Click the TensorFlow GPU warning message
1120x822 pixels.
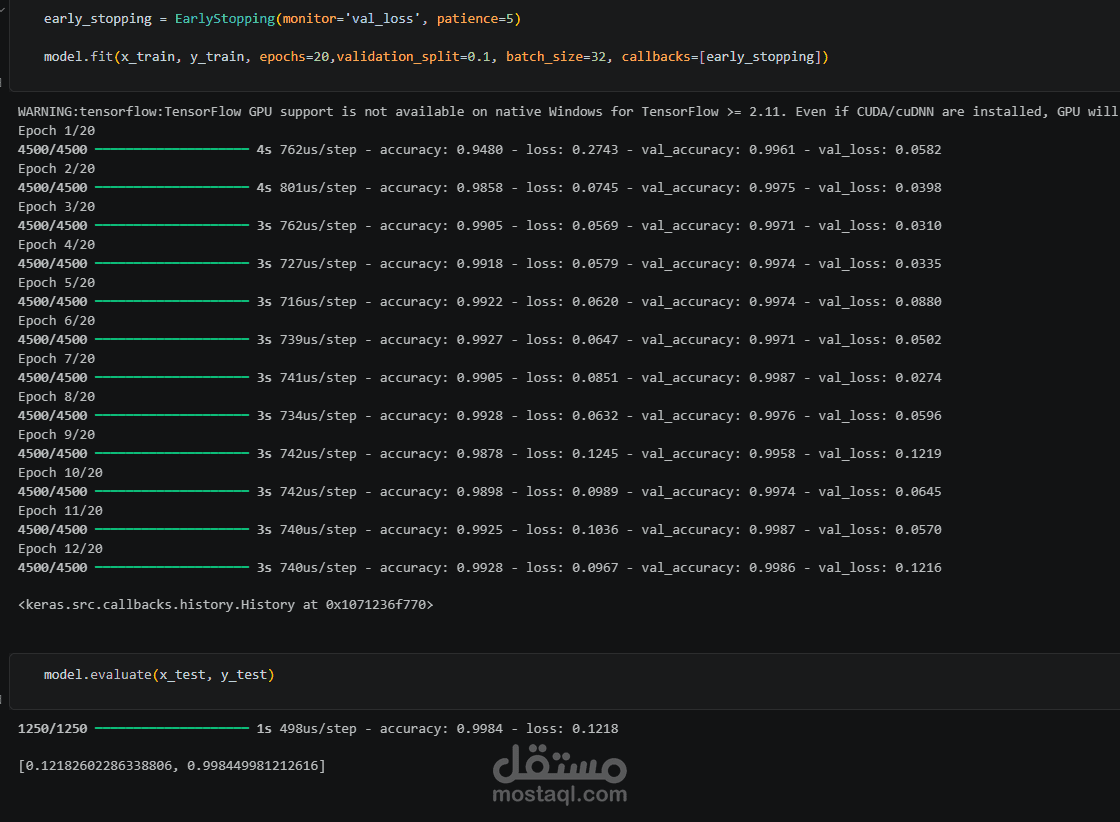click(x=568, y=111)
